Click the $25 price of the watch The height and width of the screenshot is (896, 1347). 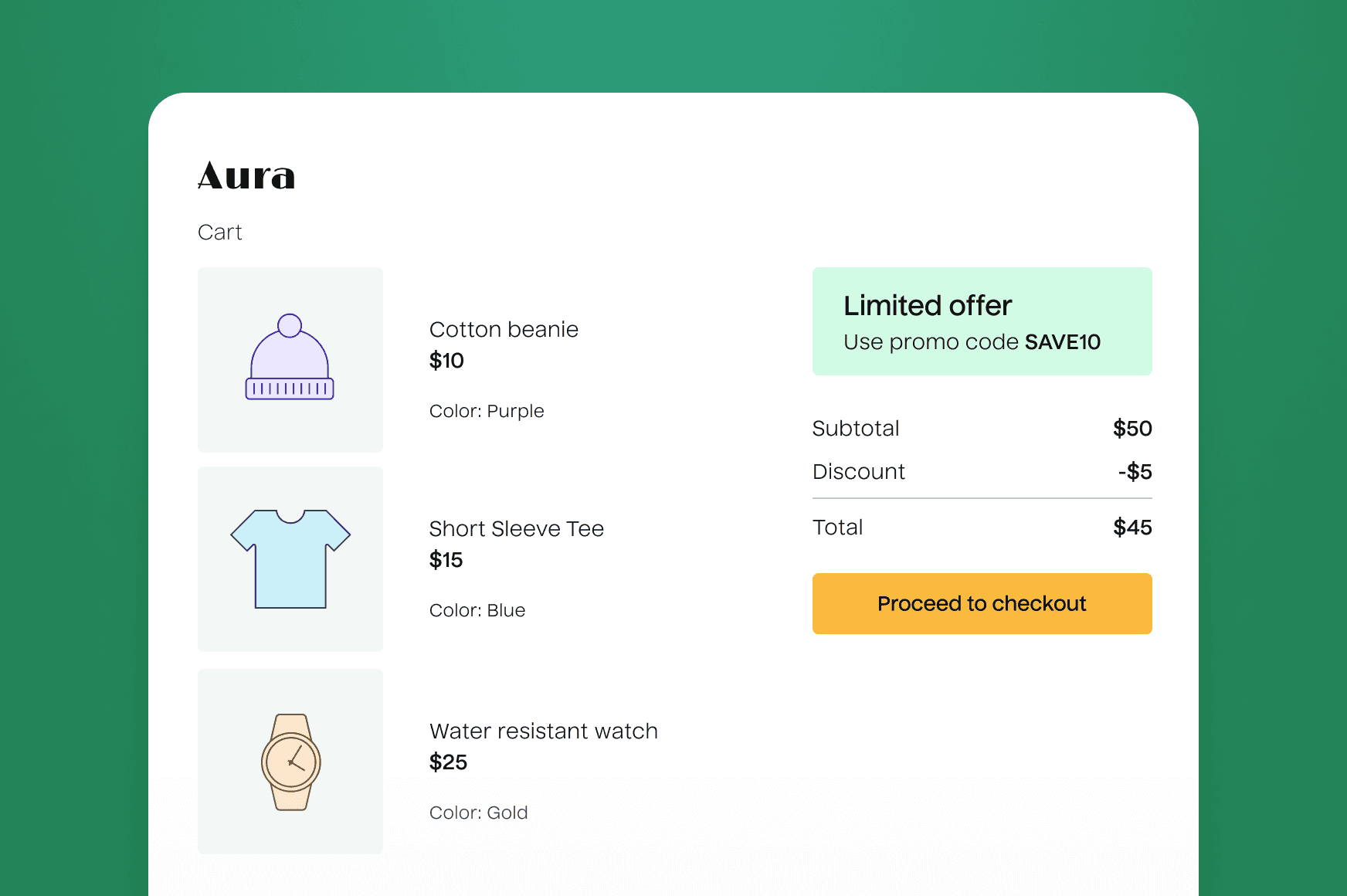448,762
